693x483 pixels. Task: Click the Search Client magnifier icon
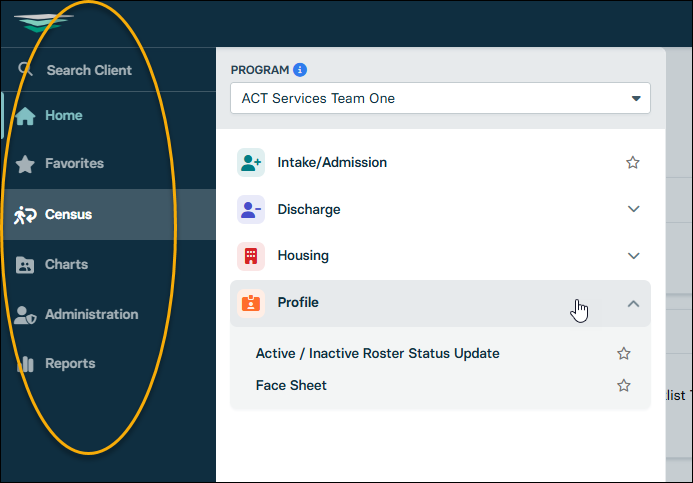(x=26, y=69)
